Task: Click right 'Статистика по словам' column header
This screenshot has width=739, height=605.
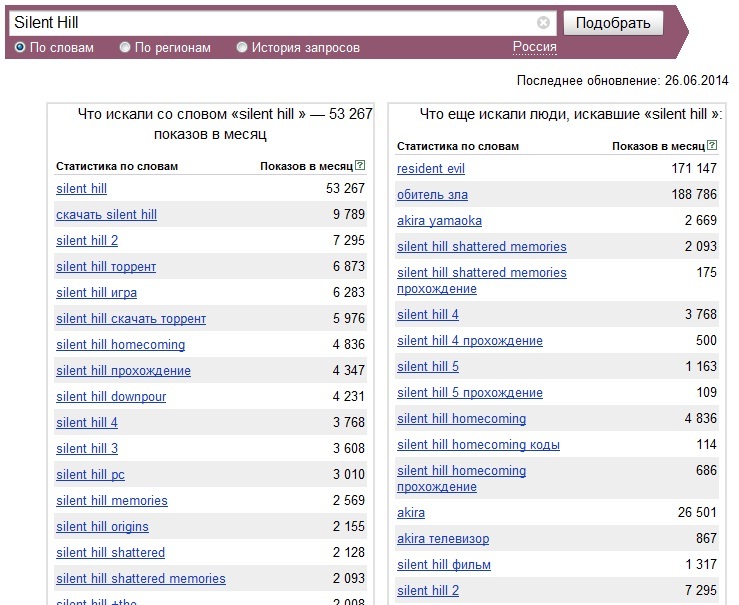Action: (458, 147)
